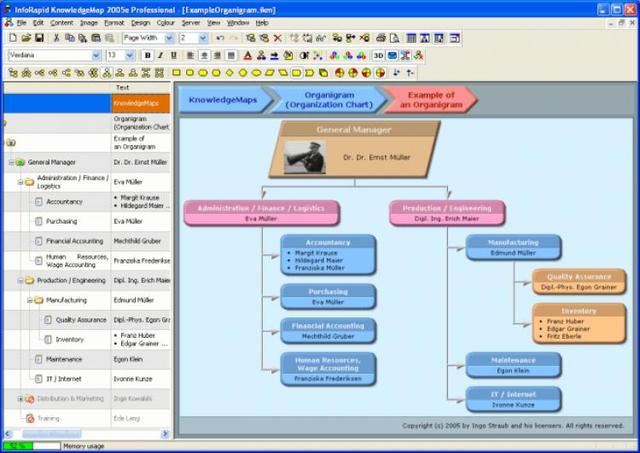The height and width of the screenshot is (453, 640).
Task: Toggle italic formatting
Action: click(160, 56)
